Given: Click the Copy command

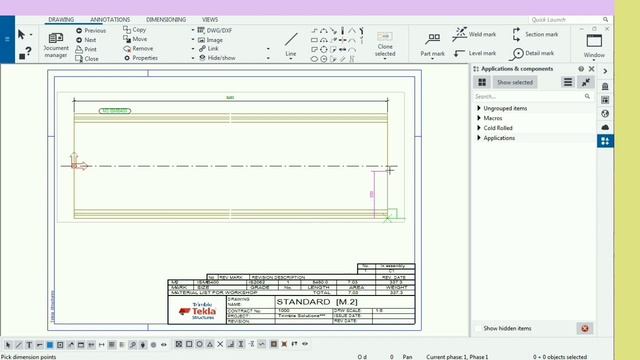Looking at the screenshot, I should (134, 30).
